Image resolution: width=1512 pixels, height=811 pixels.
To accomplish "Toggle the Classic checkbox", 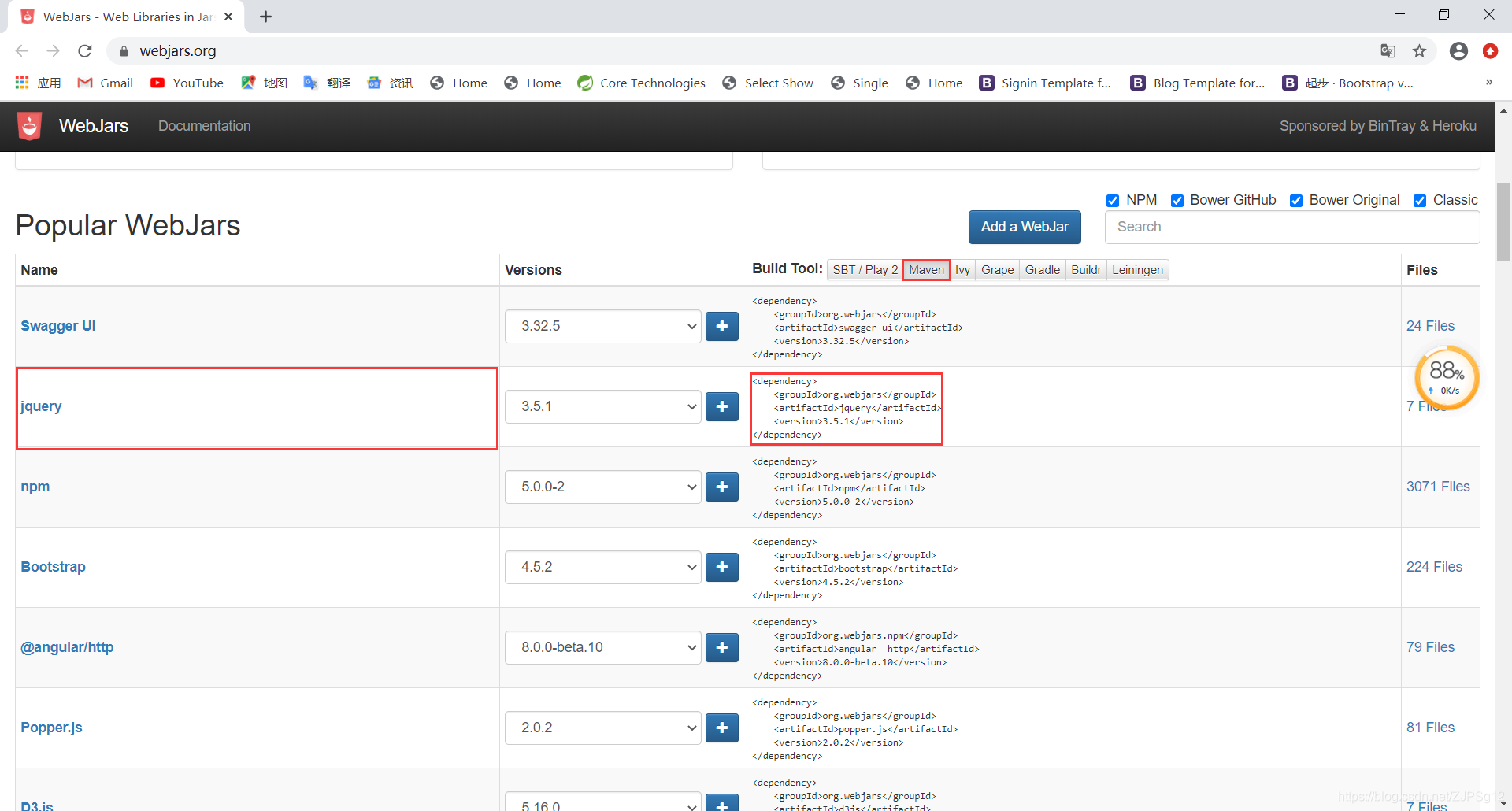I will click(x=1420, y=201).
